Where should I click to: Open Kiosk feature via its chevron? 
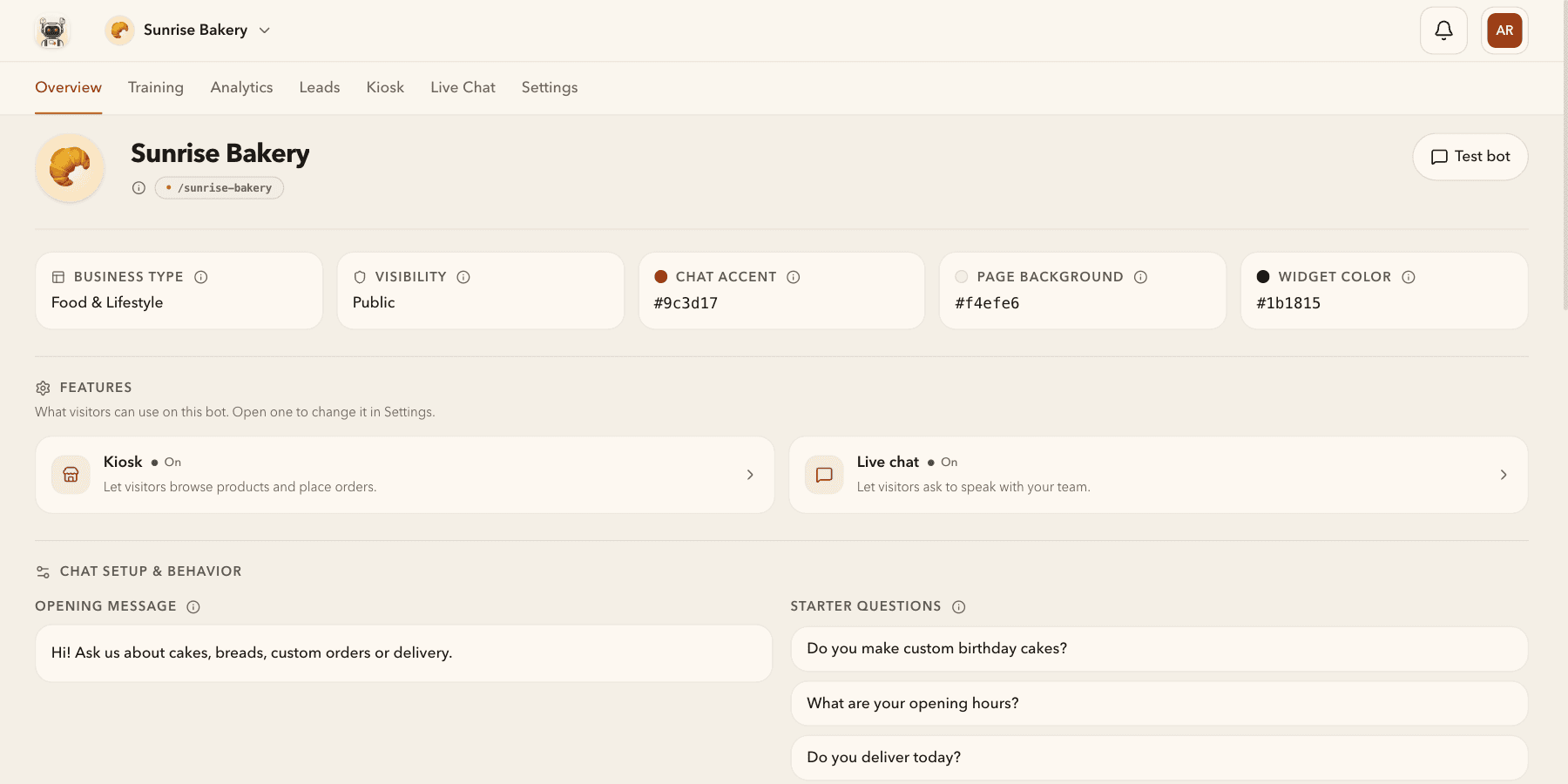tap(750, 475)
